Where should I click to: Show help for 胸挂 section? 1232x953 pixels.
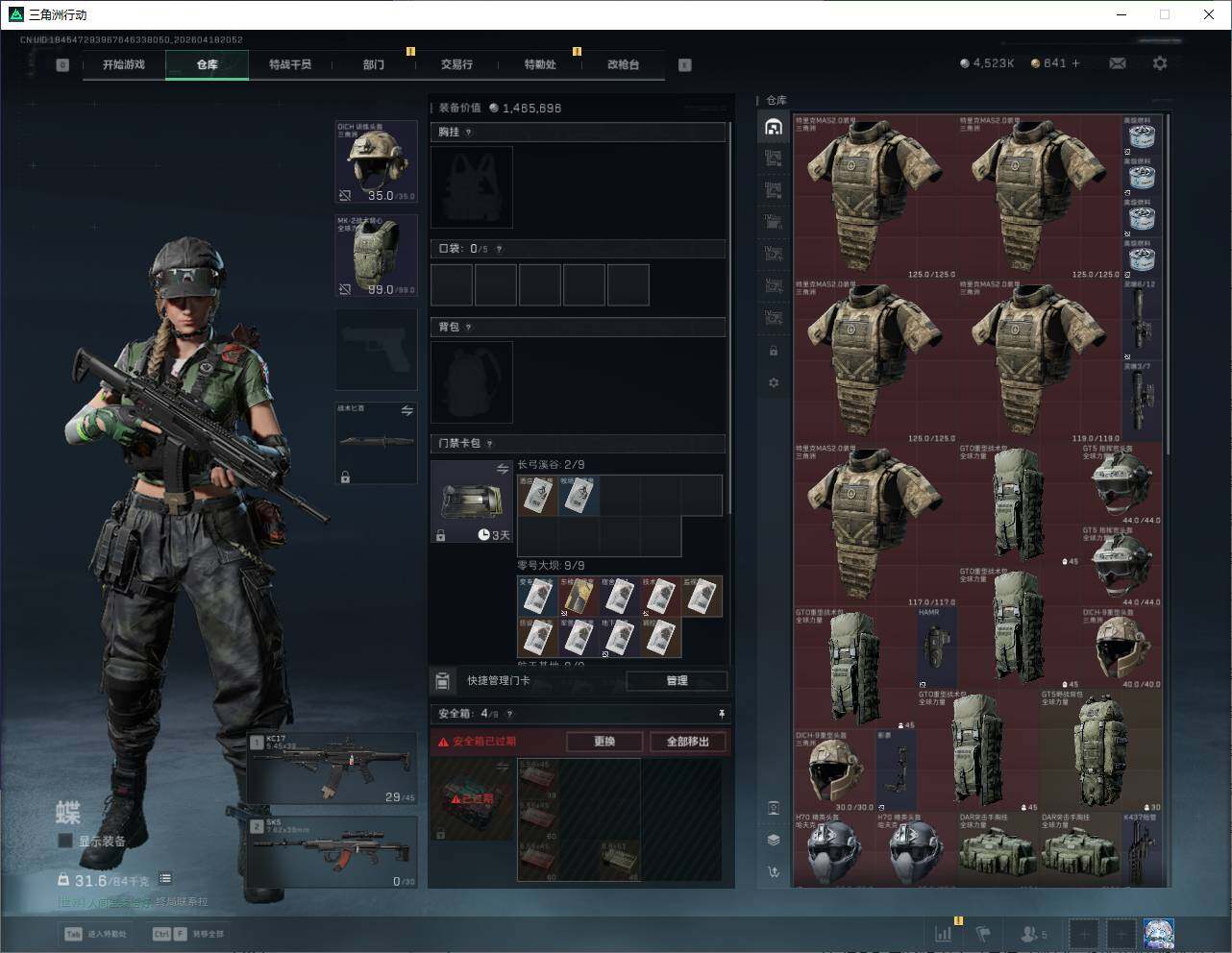point(469,133)
